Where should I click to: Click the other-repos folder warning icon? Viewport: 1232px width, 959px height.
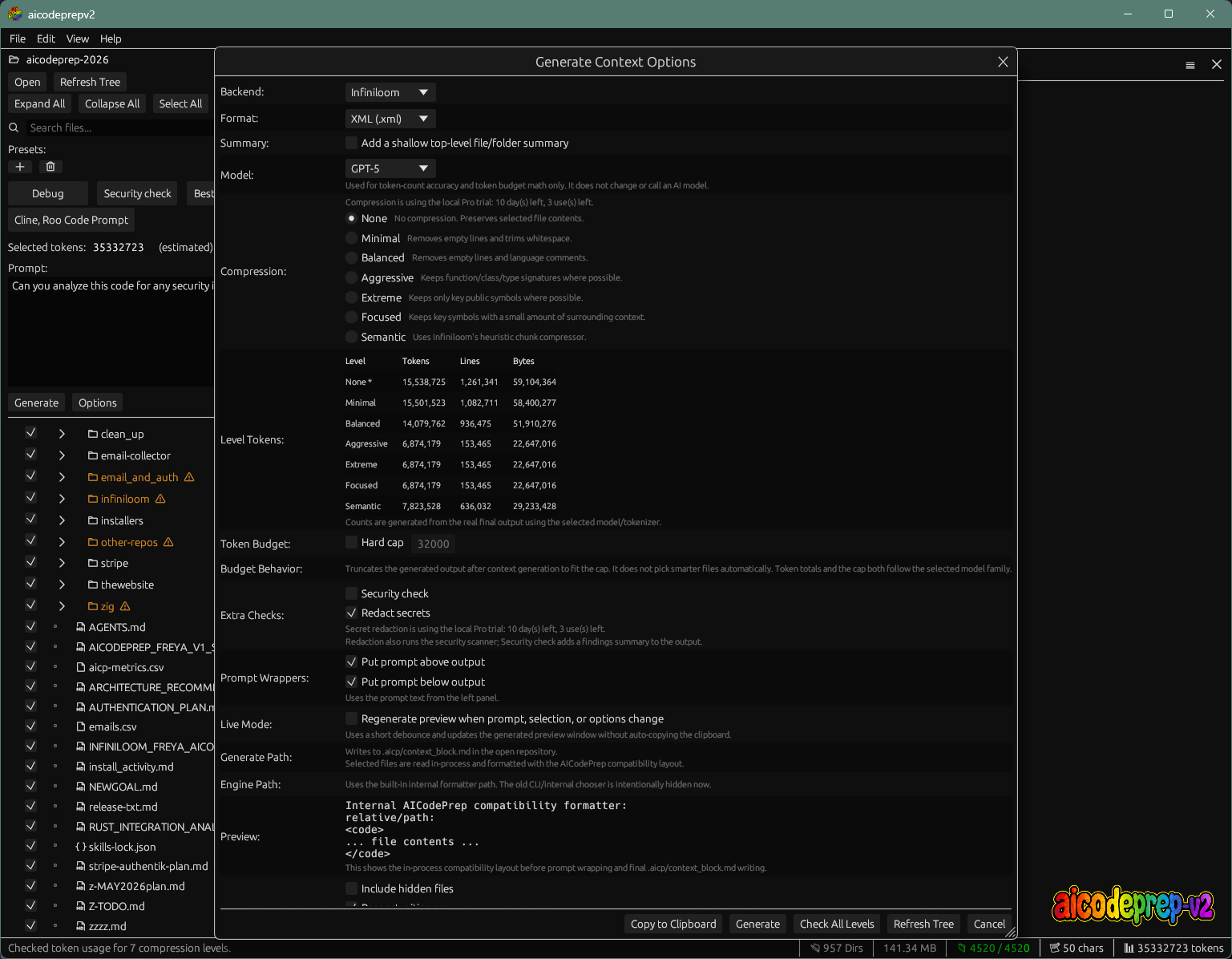pyautogui.click(x=168, y=542)
